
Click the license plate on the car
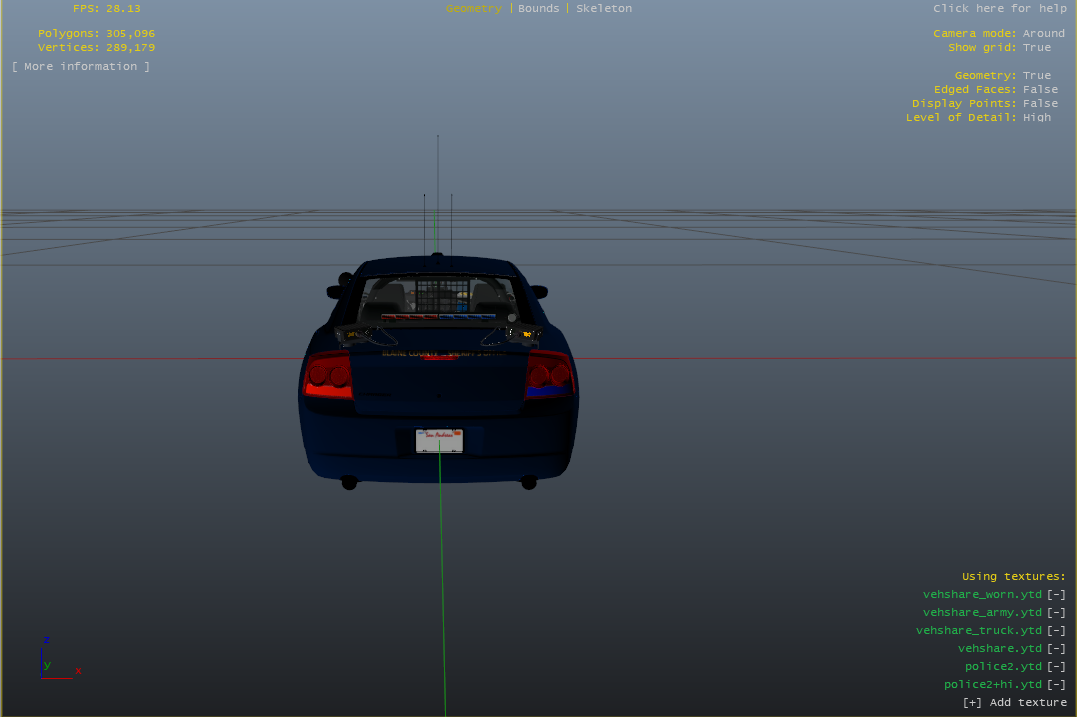(x=440, y=440)
